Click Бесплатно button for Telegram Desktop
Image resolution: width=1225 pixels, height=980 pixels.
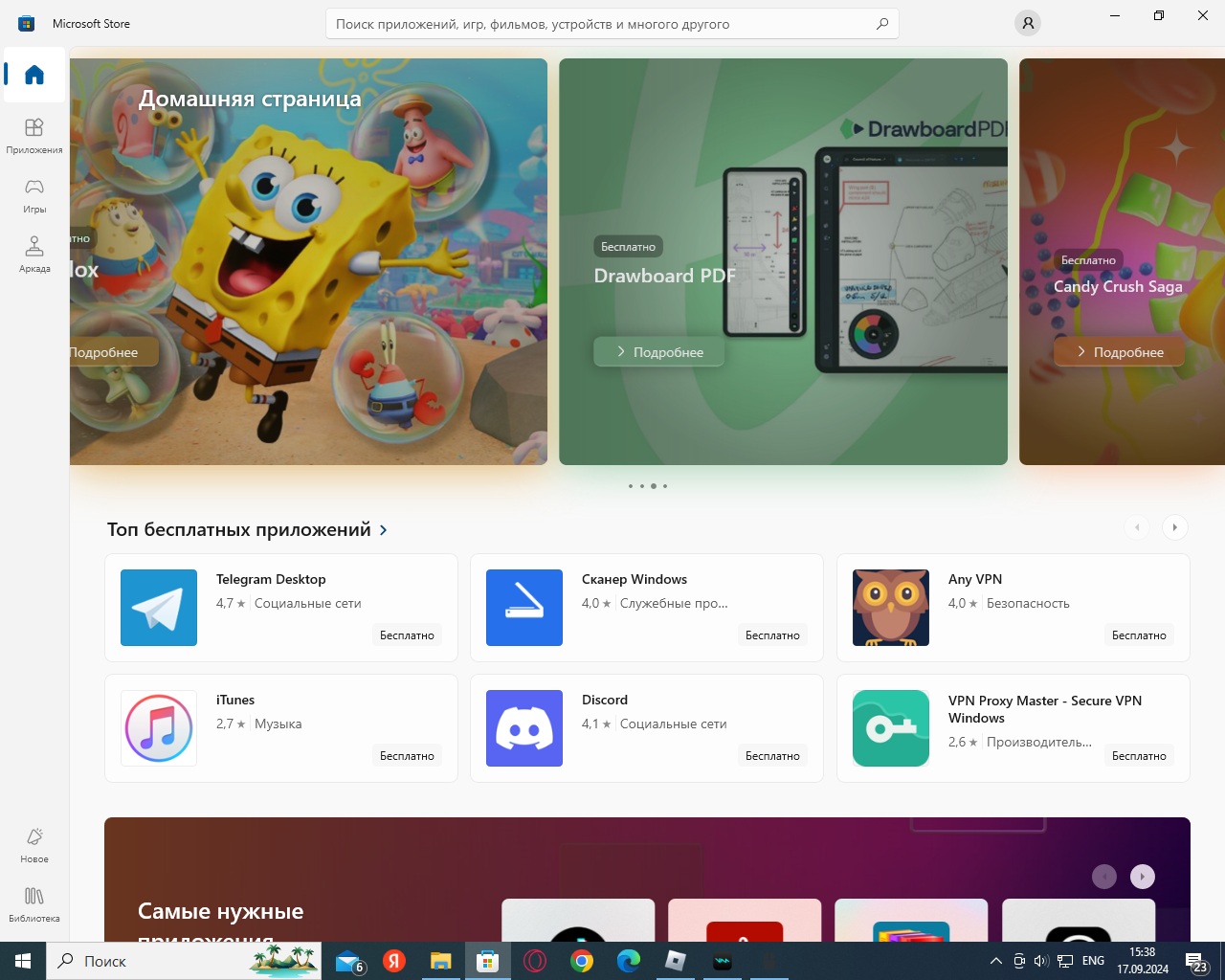[x=407, y=635]
